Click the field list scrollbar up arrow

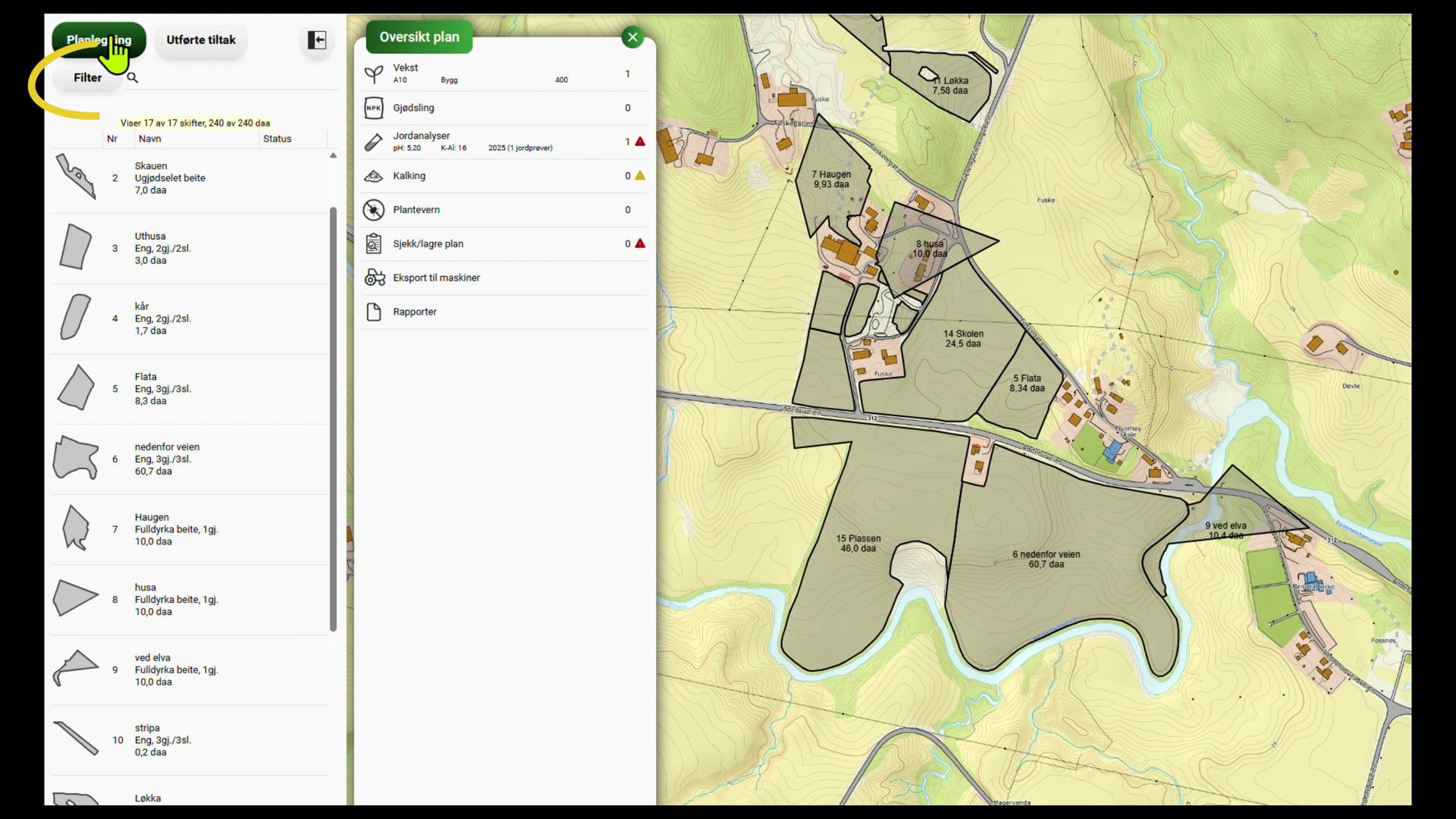click(333, 155)
